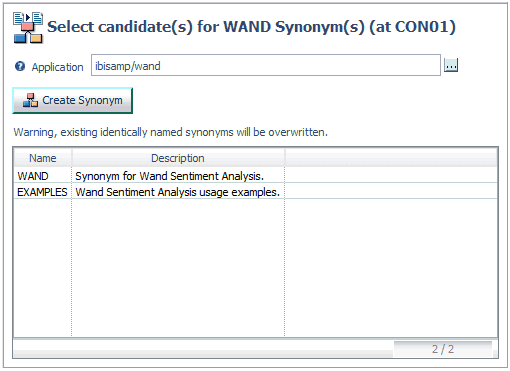Select the EXAMPLES candidate row
This screenshot has height=371, width=510.
tap(255, 192)
